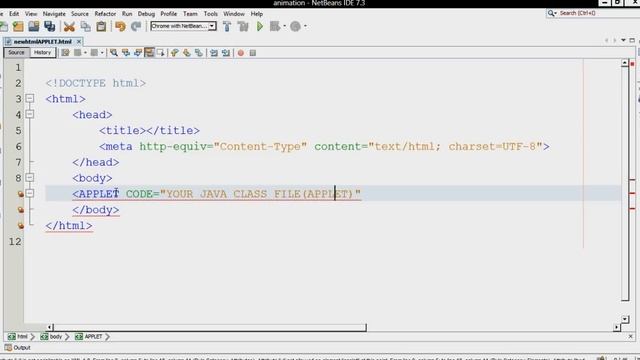Click error marker beside </html> line

click(x=20, y=226)
